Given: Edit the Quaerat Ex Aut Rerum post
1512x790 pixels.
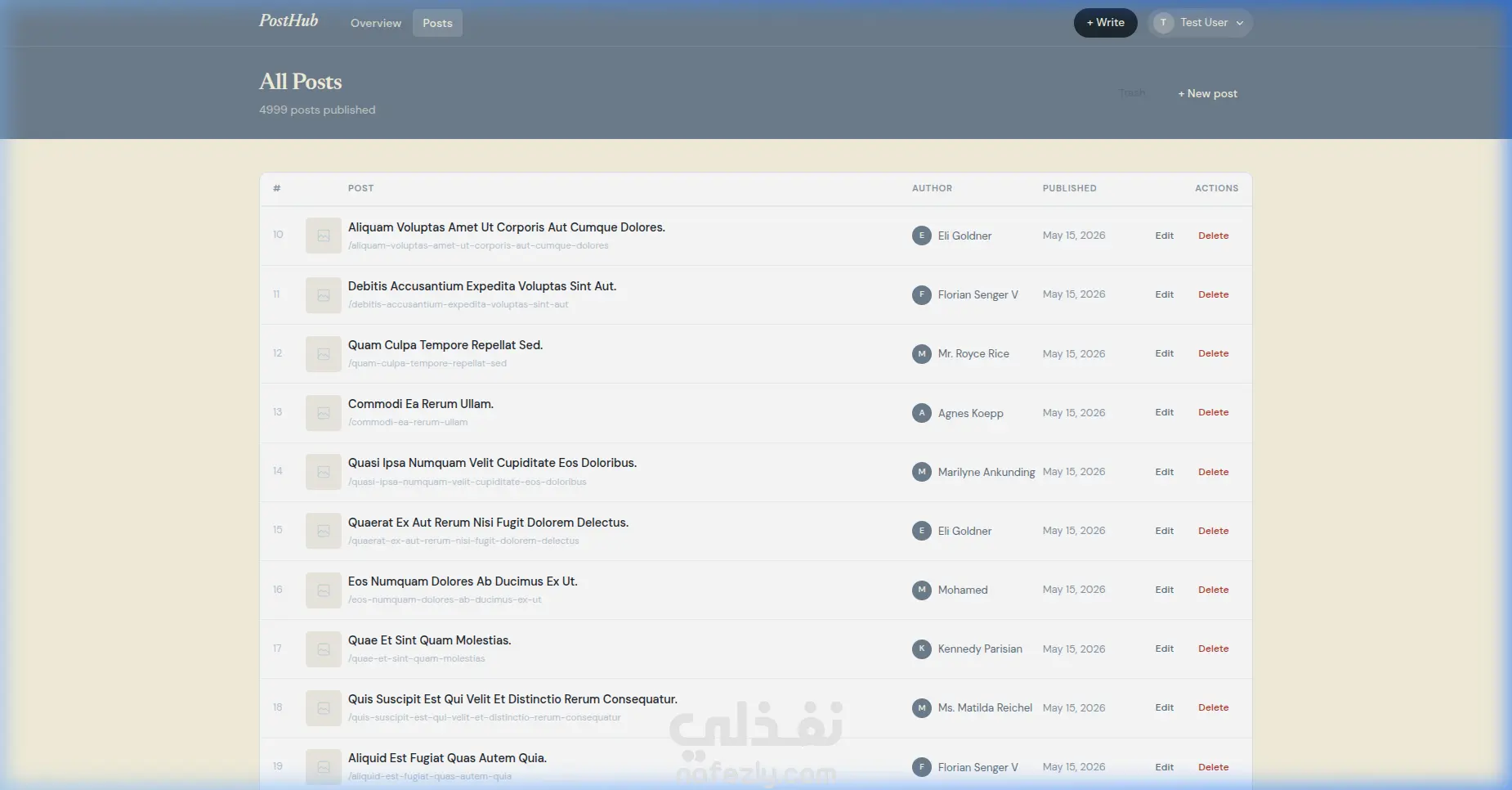Looking at the screenshot, I should click(1164, 531).
